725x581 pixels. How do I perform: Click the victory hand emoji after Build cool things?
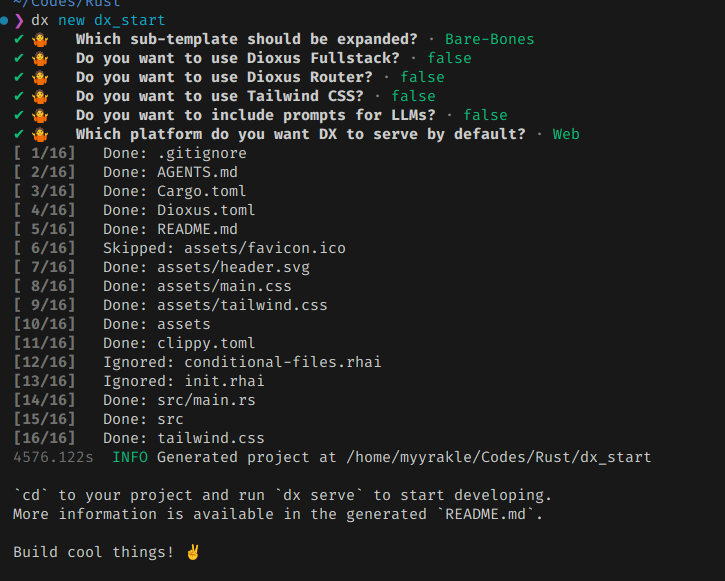tap(193, 552)
